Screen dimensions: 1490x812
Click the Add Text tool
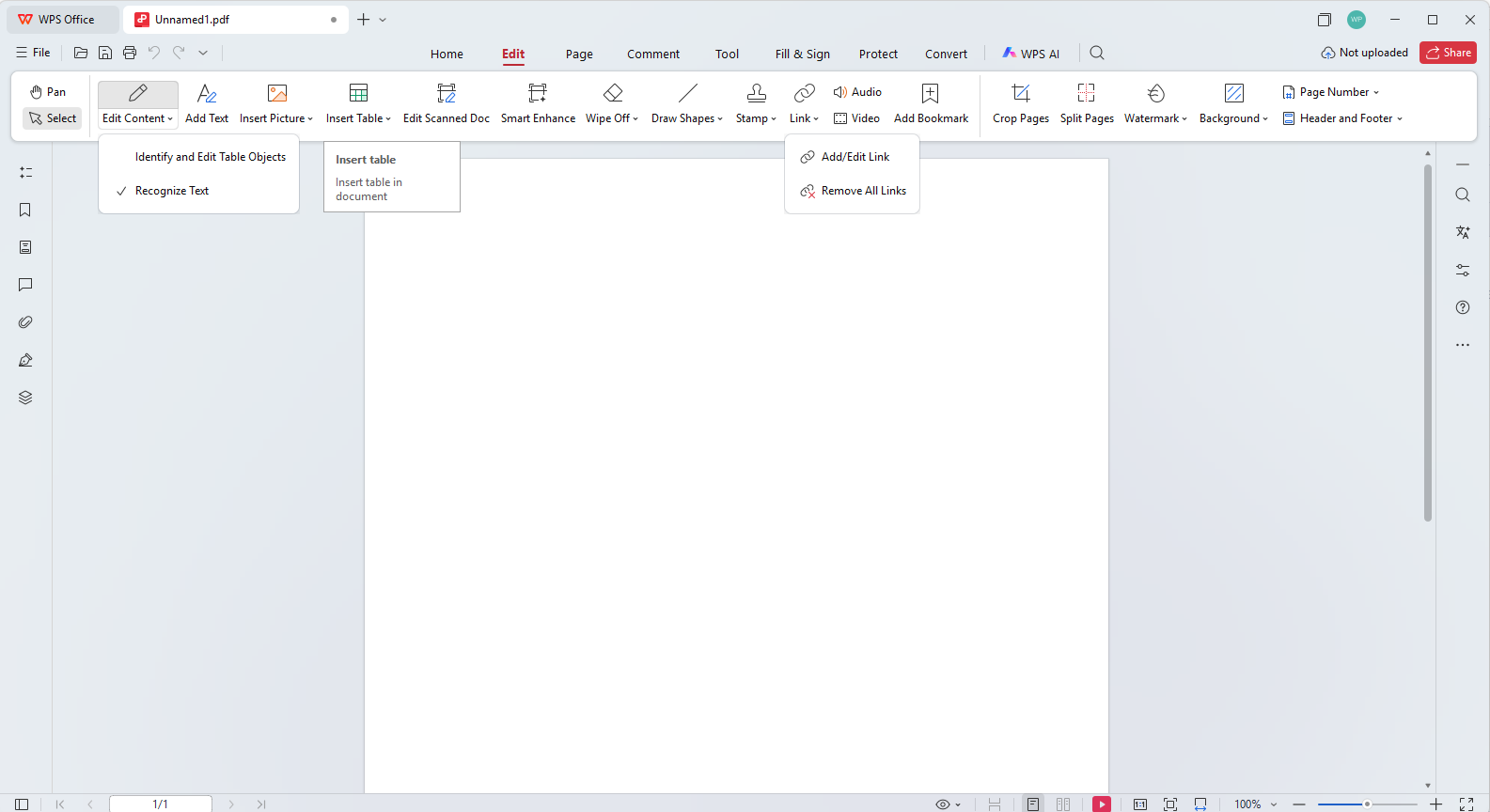pyautogui.click(x=207, y=104)
